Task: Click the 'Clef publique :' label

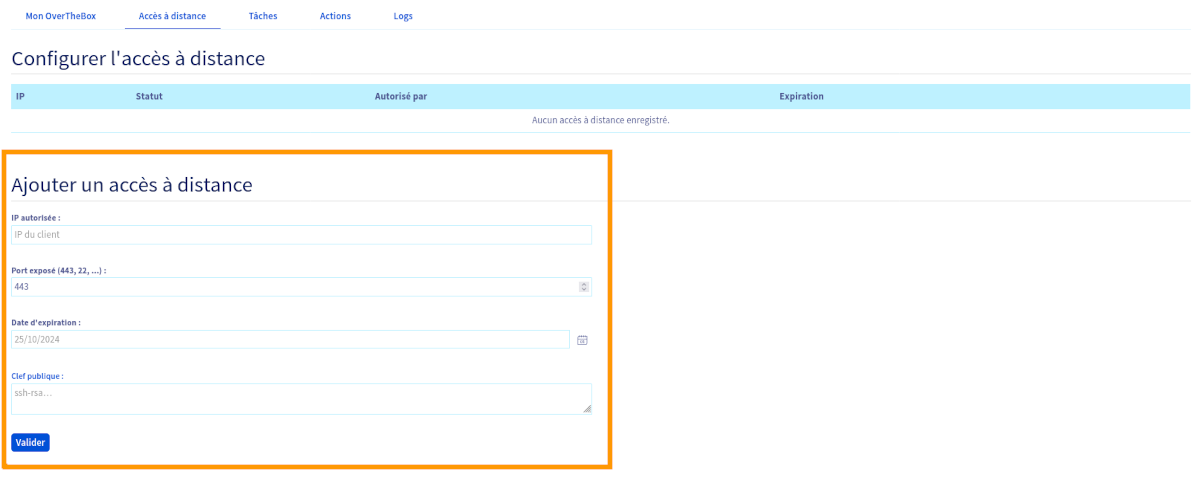Action: pyautogui.click(x=37, y=376)
